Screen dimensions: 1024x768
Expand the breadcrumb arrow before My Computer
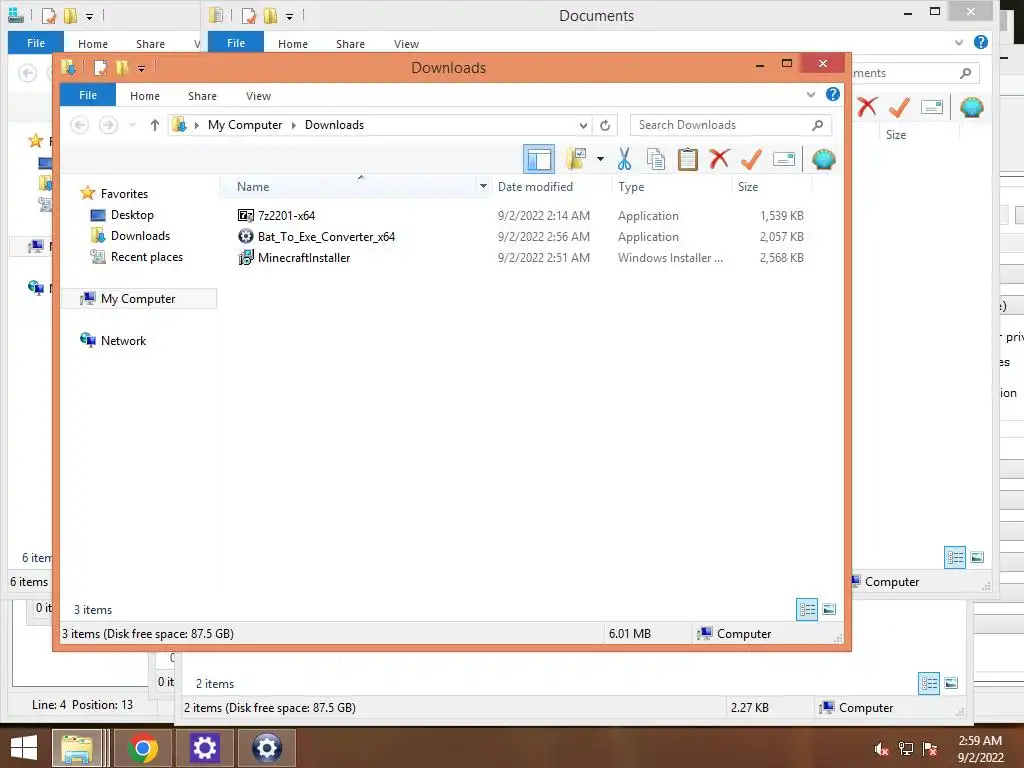coord(197,125)
